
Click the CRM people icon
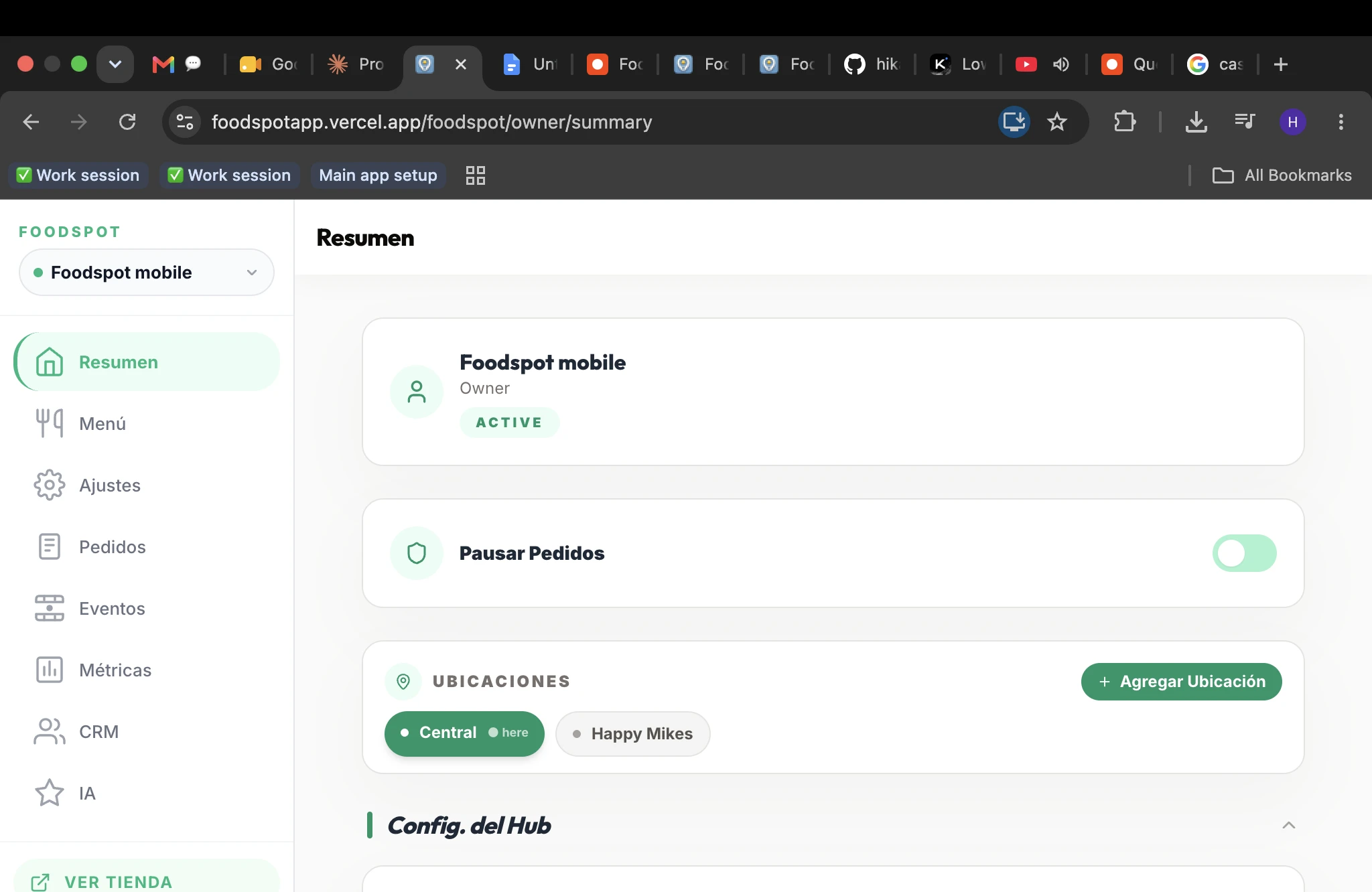click(50, 731)
